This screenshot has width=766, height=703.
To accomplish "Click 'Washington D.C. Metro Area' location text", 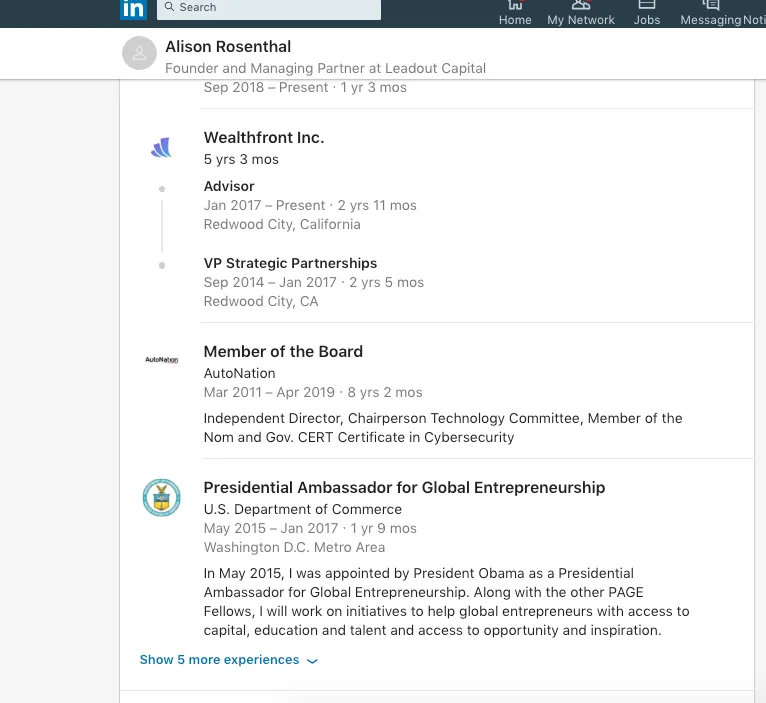I will tap(294, 547).
